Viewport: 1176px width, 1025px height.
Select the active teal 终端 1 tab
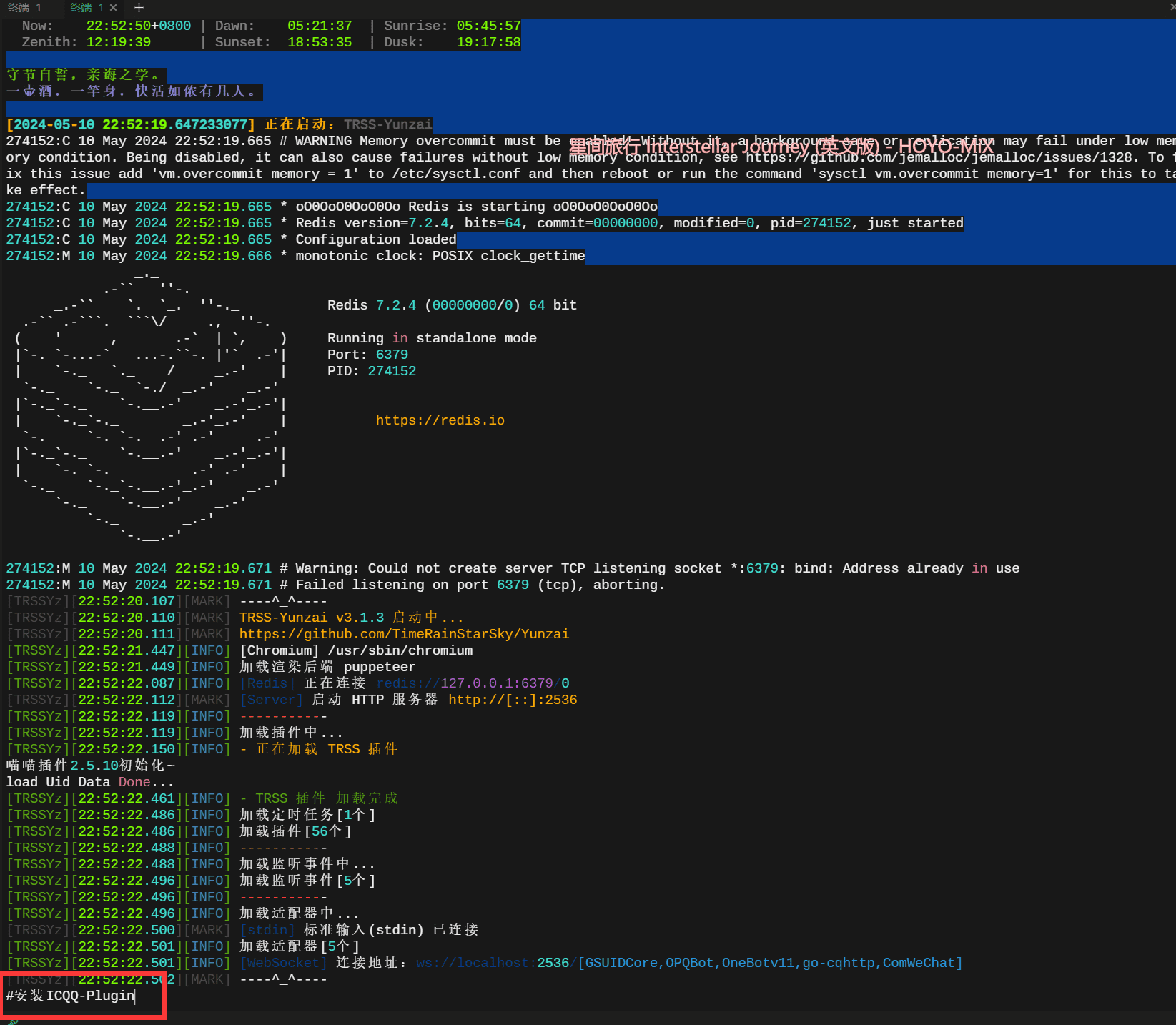click(87, 8)
